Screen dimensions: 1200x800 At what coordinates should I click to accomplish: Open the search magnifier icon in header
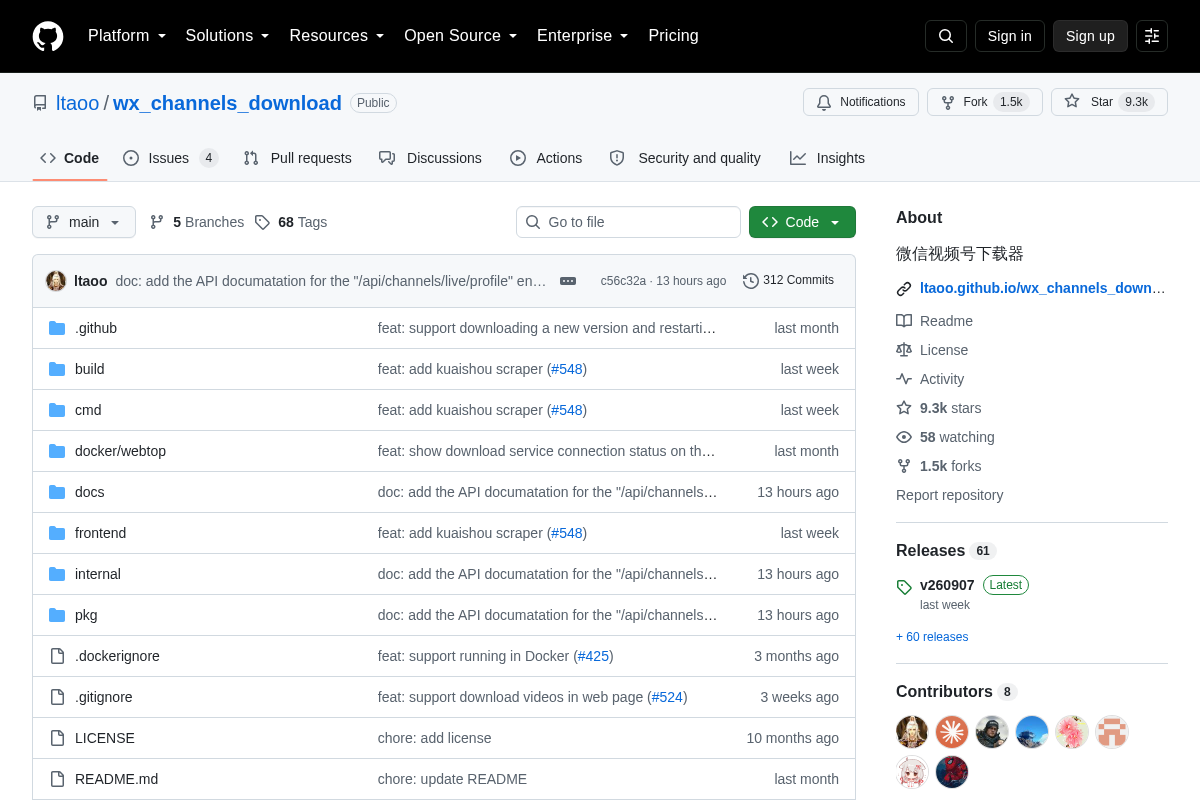click(x=946, y=36)
